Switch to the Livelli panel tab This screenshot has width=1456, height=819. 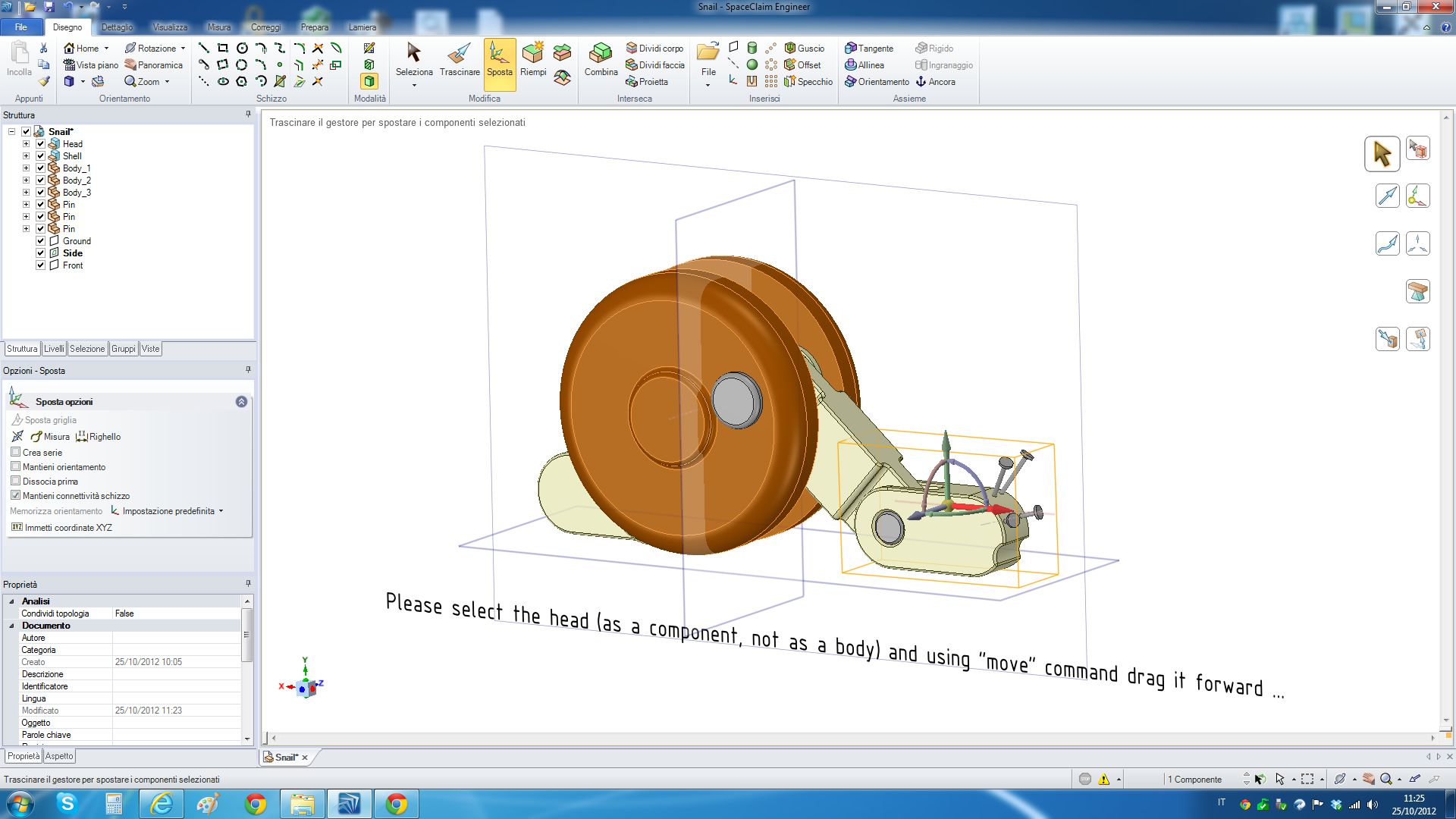pos(54,349)
